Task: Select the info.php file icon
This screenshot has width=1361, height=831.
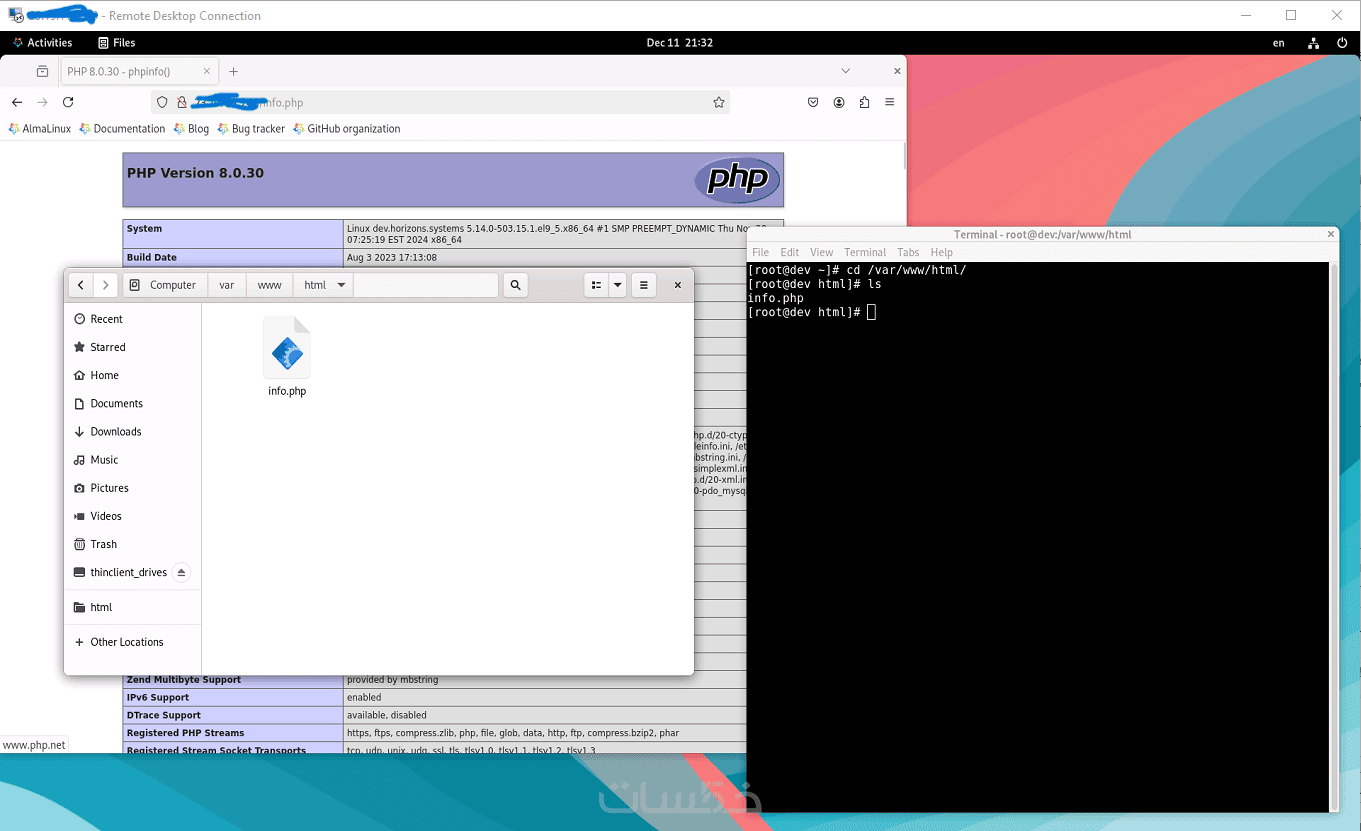Action: coord(287,348)
